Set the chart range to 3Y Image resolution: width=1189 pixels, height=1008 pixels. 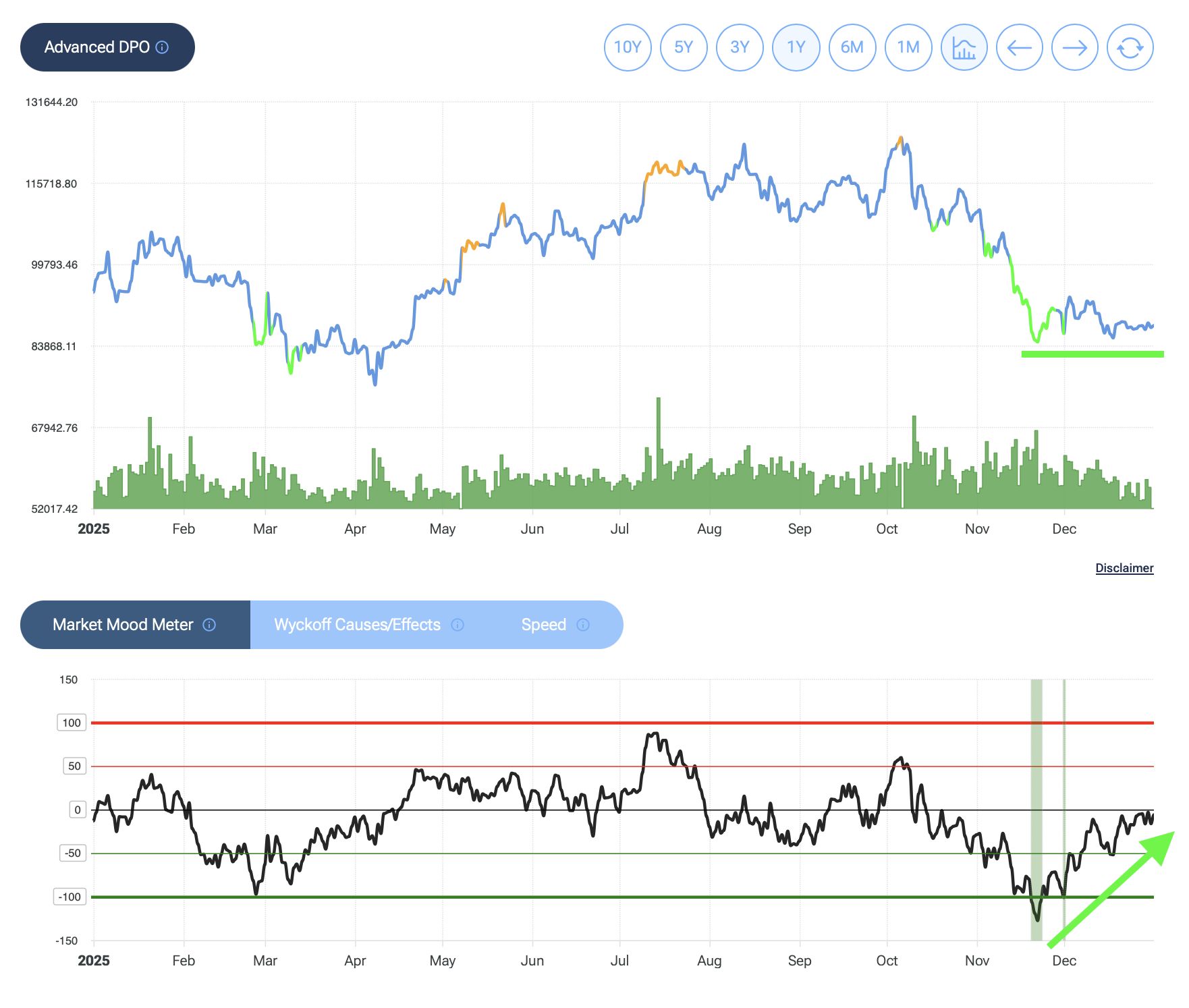pos(740,47)
